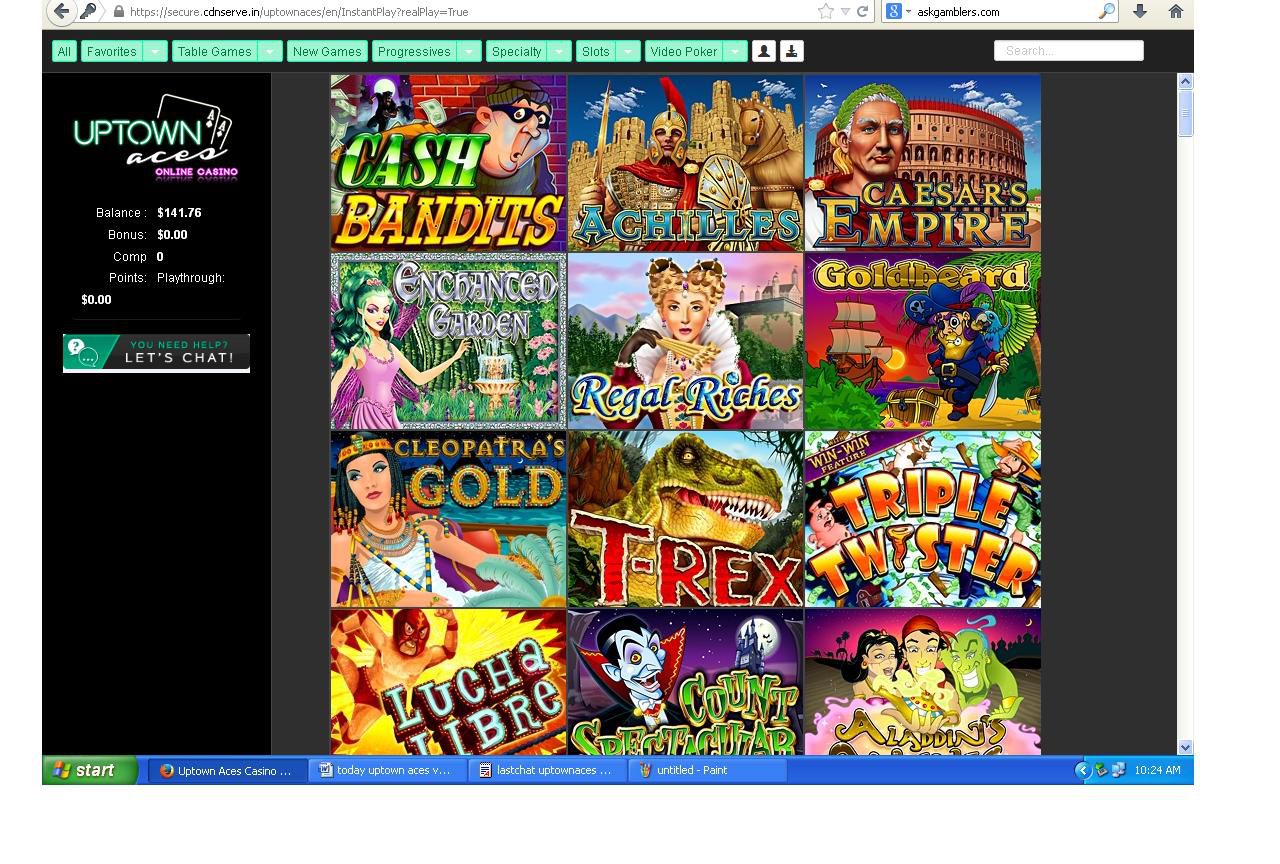The height and width of the screenshot is (864, 1280).
Task: Select the All games tab
Action: click(64, 51)
